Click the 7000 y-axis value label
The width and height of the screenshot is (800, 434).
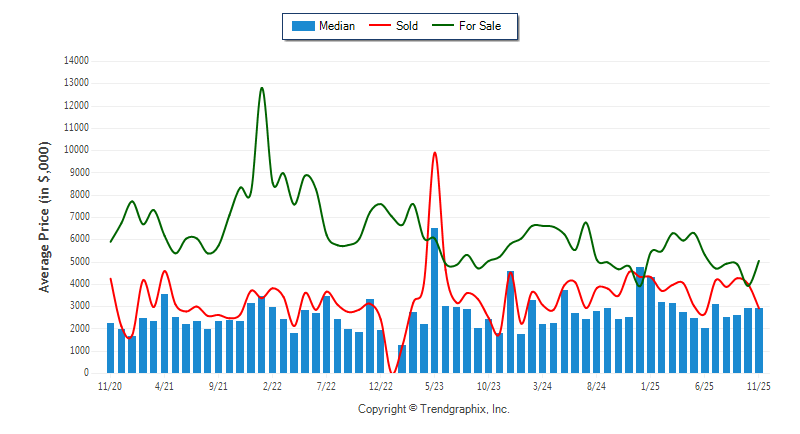tap(78, 217)
